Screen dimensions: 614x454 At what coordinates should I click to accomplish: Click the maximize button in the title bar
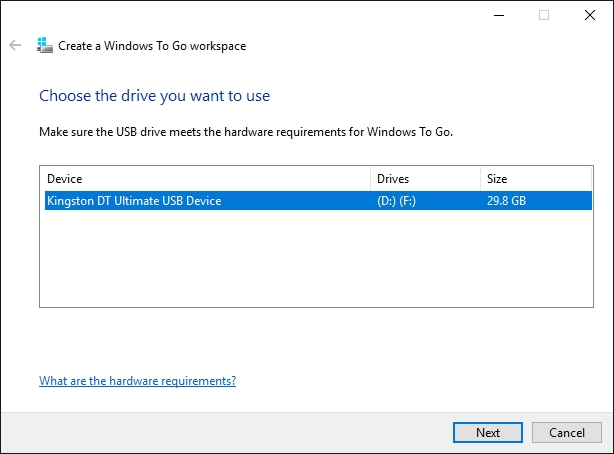pyautogui.click(x=544, y=15)
